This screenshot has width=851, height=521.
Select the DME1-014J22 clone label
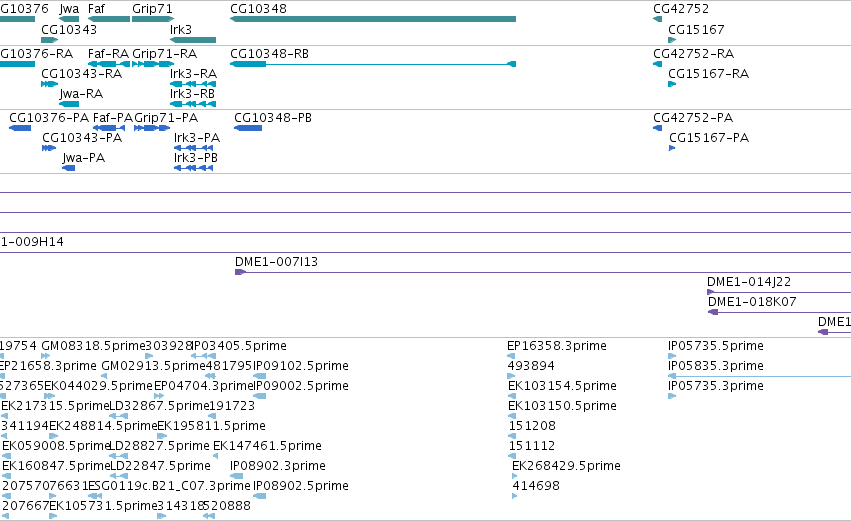[749, 282]
